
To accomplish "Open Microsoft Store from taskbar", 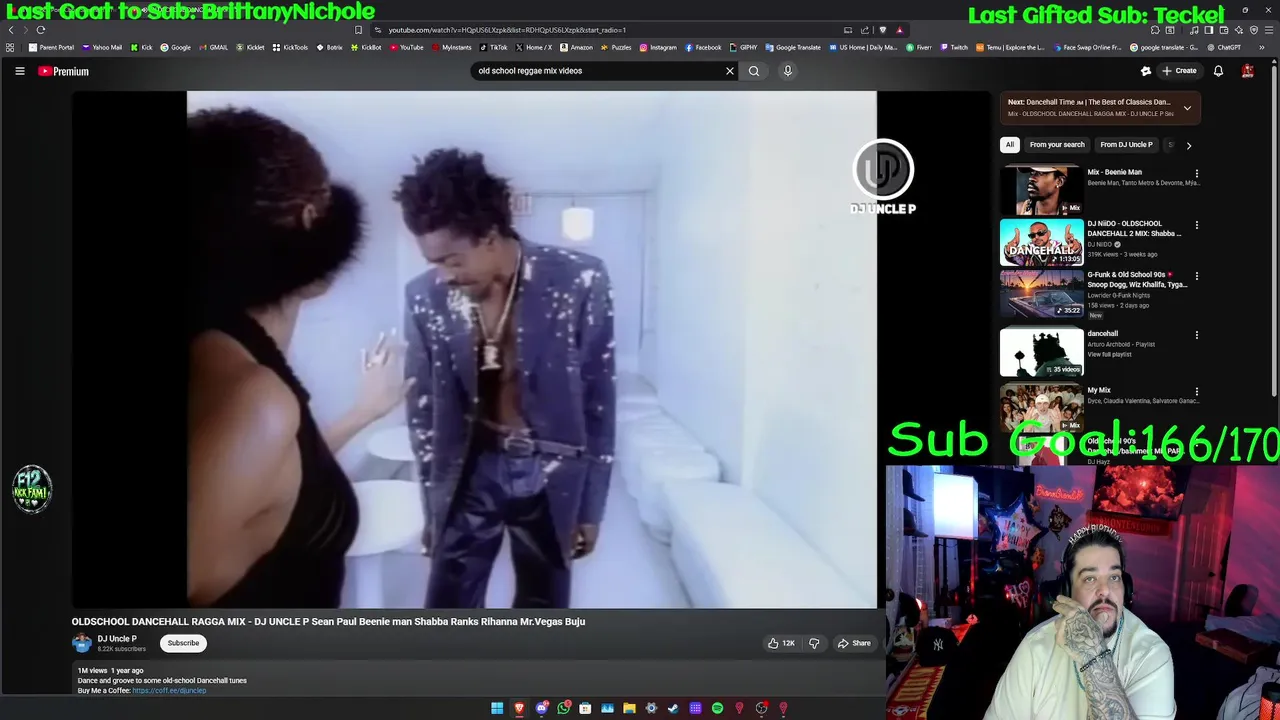I will 585,708.
